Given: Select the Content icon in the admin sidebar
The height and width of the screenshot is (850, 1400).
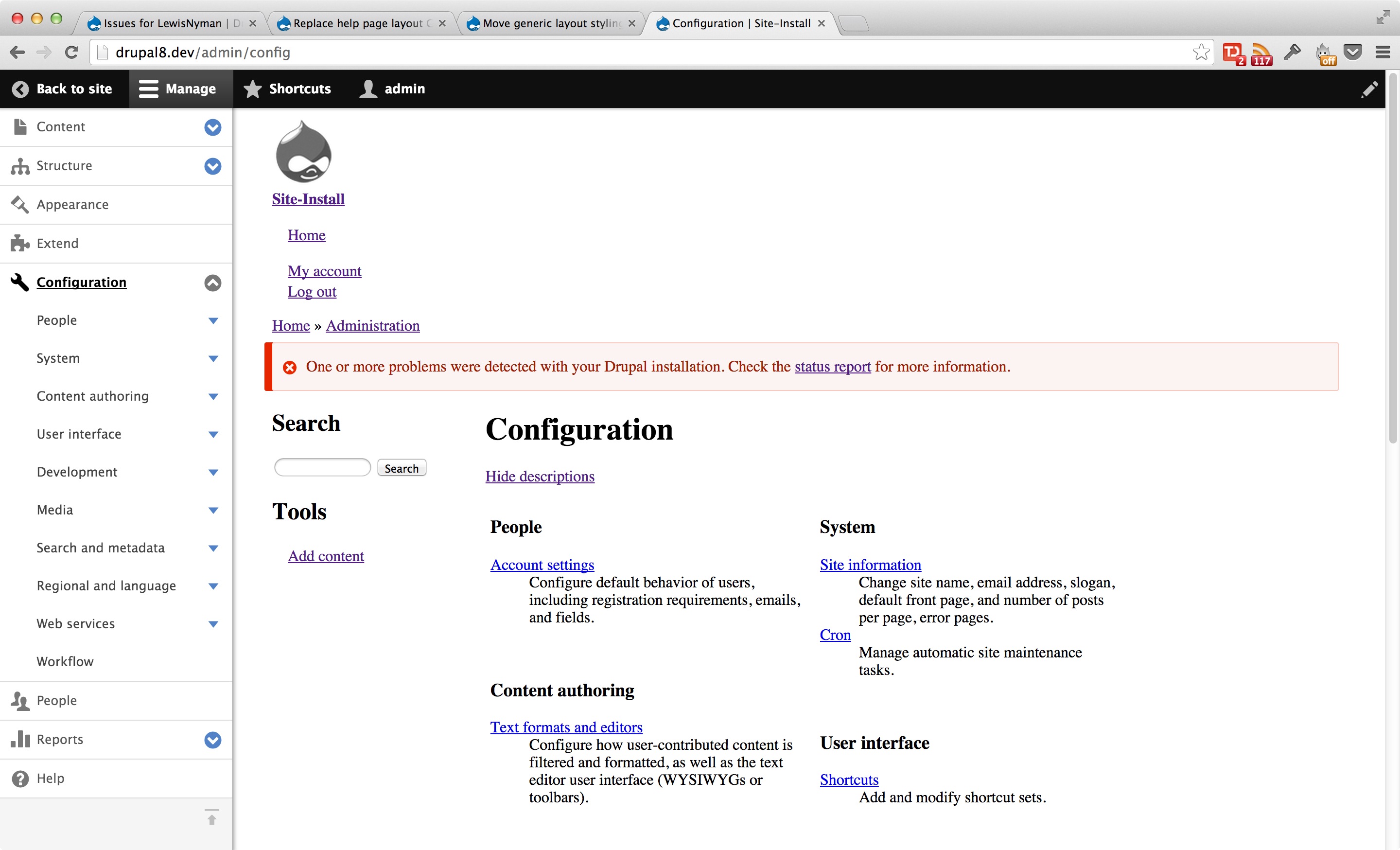Looking at the screenshot, I should [20, 127].
